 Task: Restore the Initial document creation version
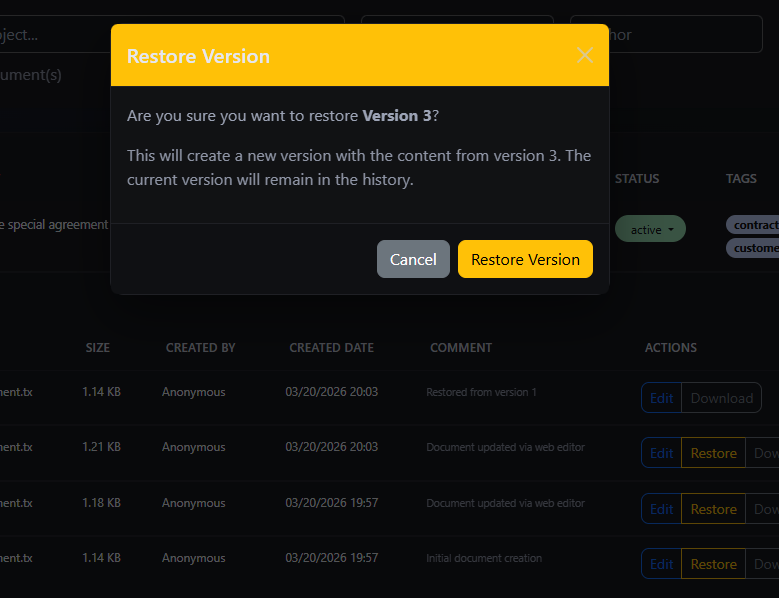click(713, 564)
